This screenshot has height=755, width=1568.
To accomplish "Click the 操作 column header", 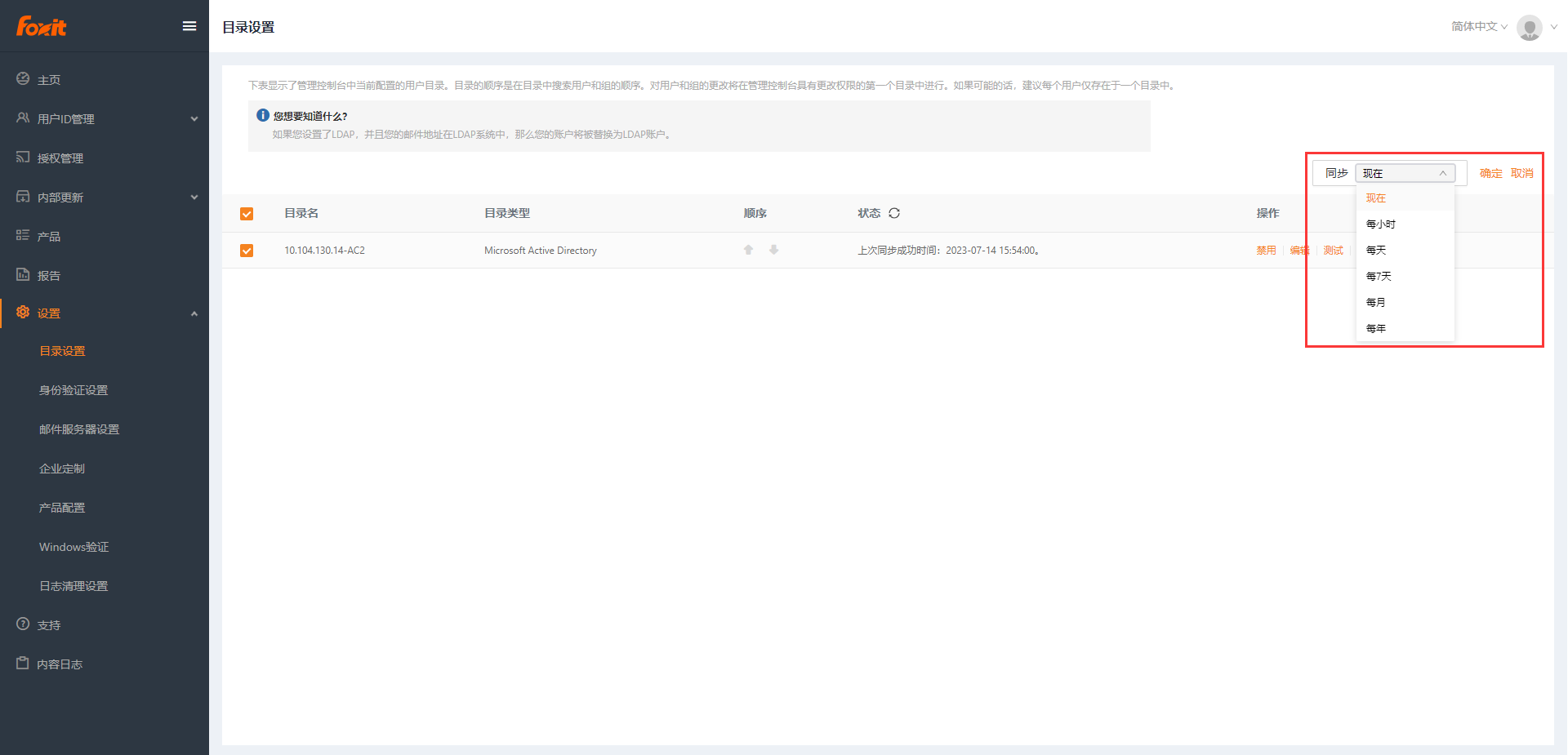I will click(x=1267, y=213).
